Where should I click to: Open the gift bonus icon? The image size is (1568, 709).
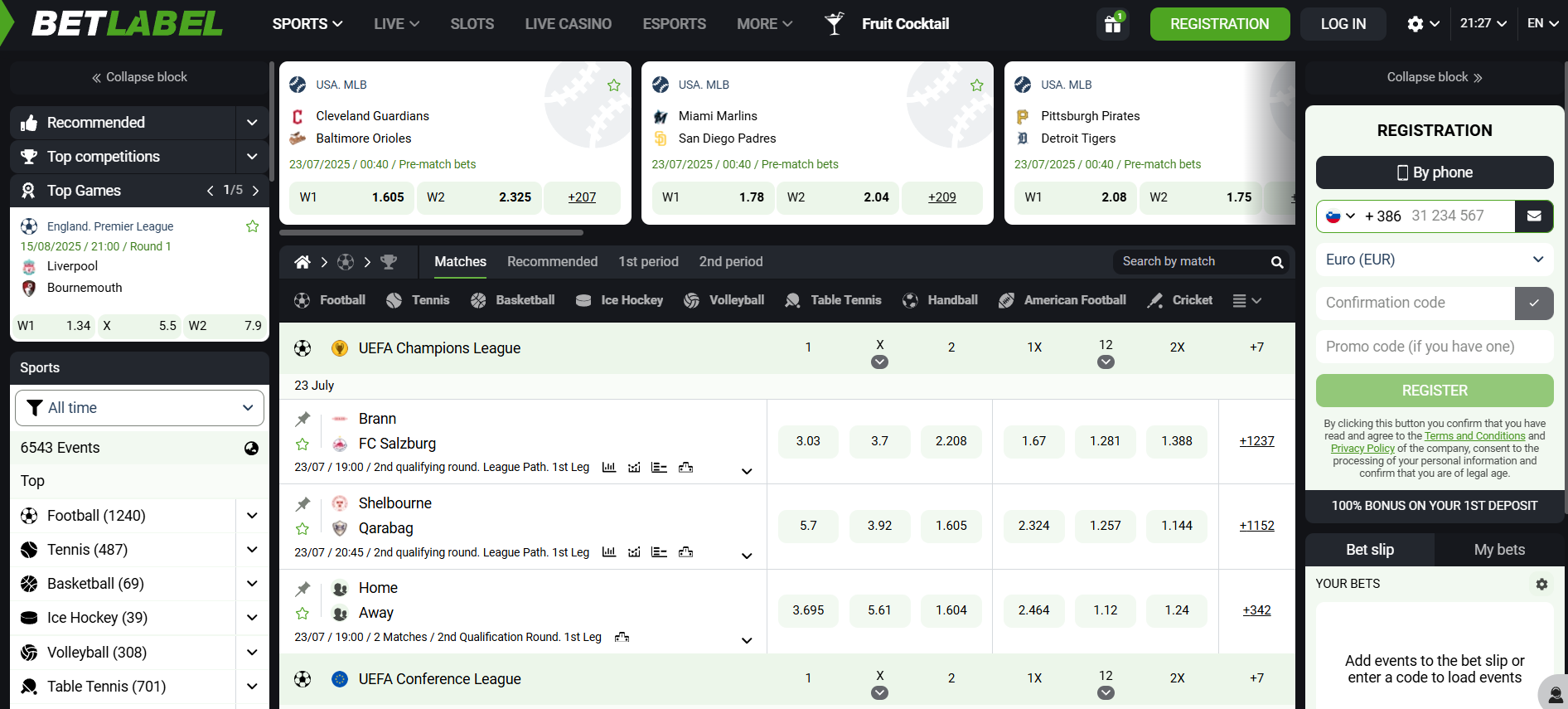tap(1112, 24)
